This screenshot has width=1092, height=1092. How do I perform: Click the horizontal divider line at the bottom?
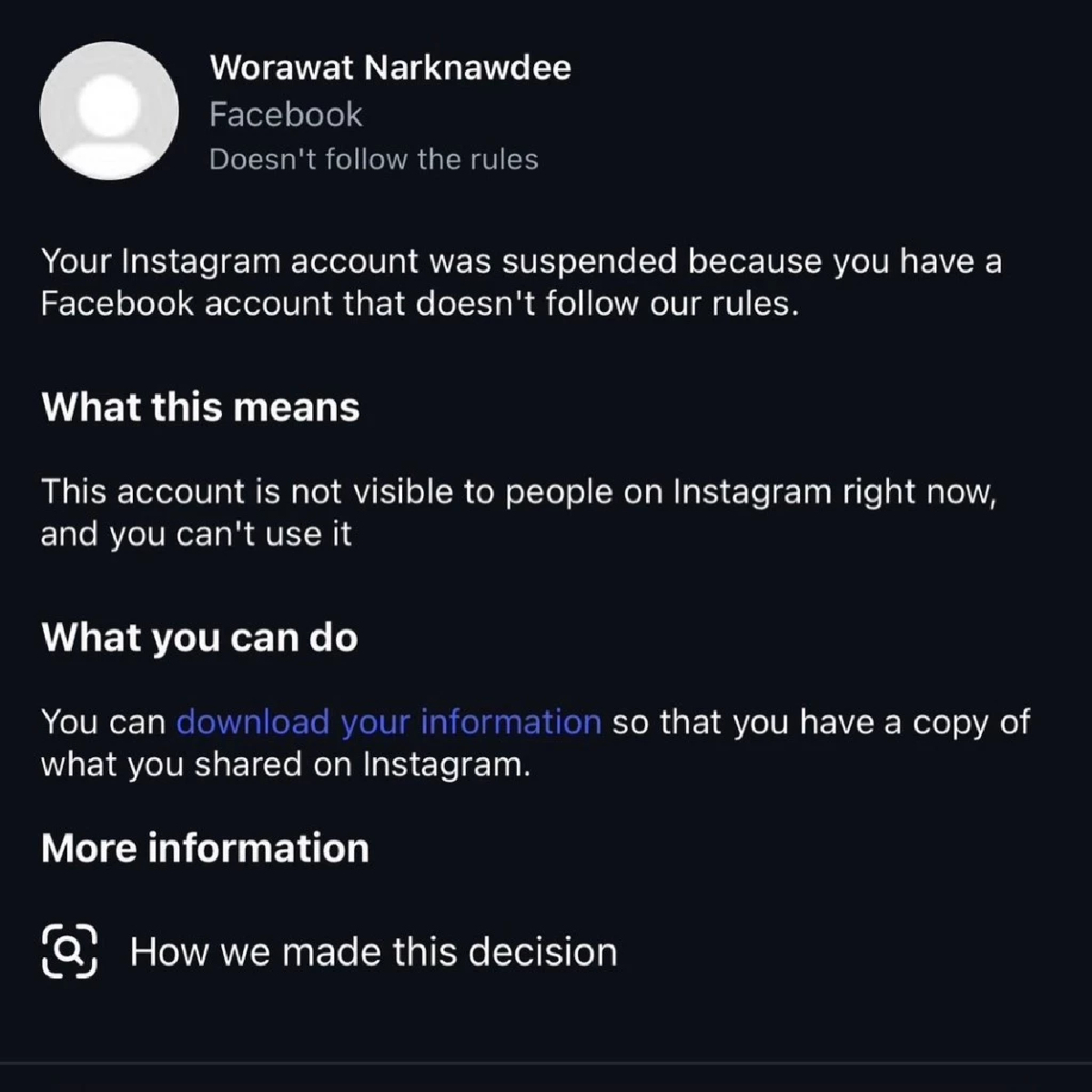[546, 1062]
